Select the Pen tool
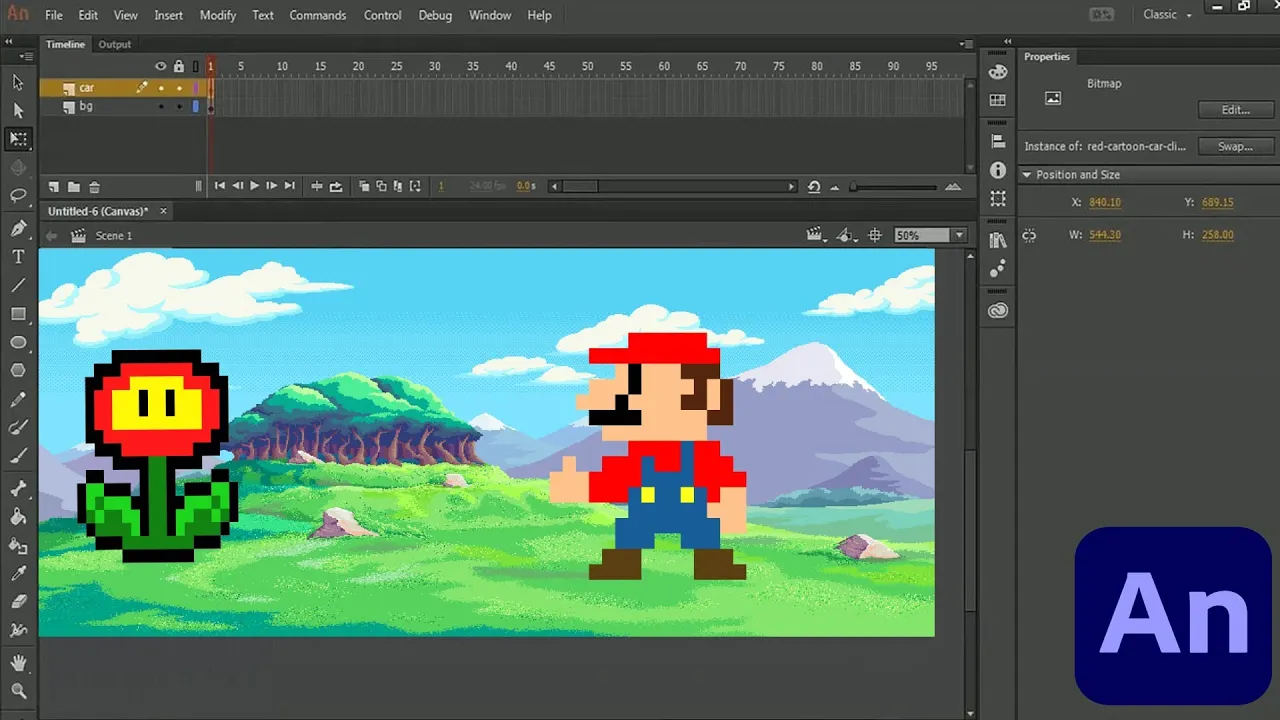 (18, 229)
